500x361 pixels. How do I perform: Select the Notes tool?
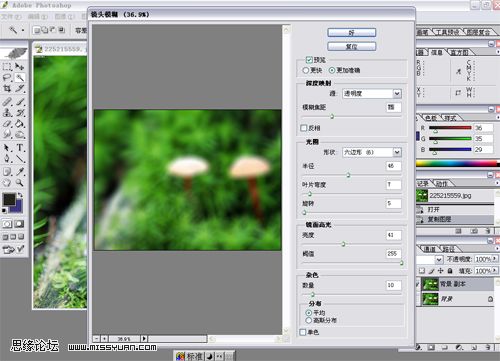click(x=7, y=172)
